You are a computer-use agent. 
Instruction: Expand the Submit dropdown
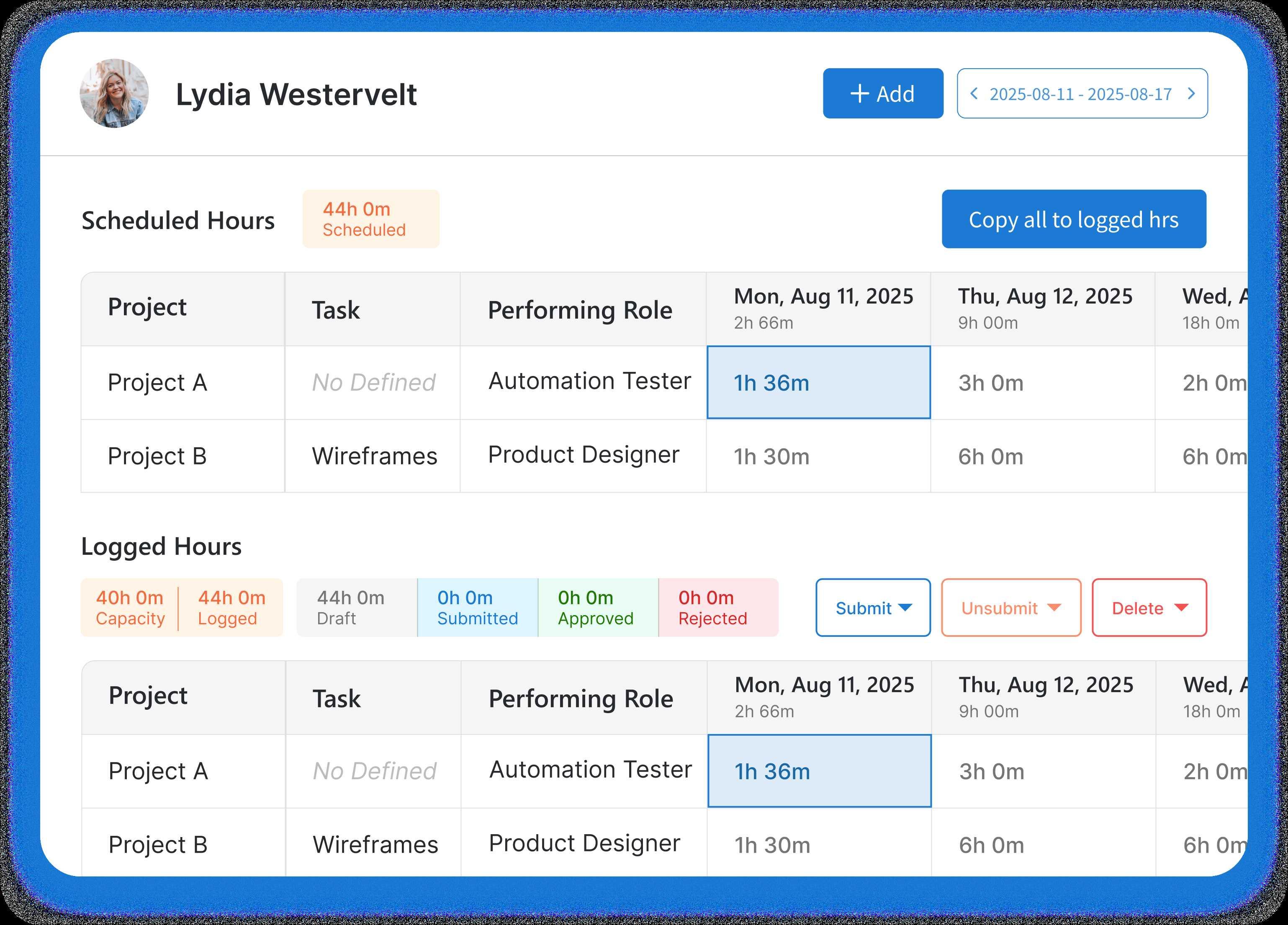(873, 608)
